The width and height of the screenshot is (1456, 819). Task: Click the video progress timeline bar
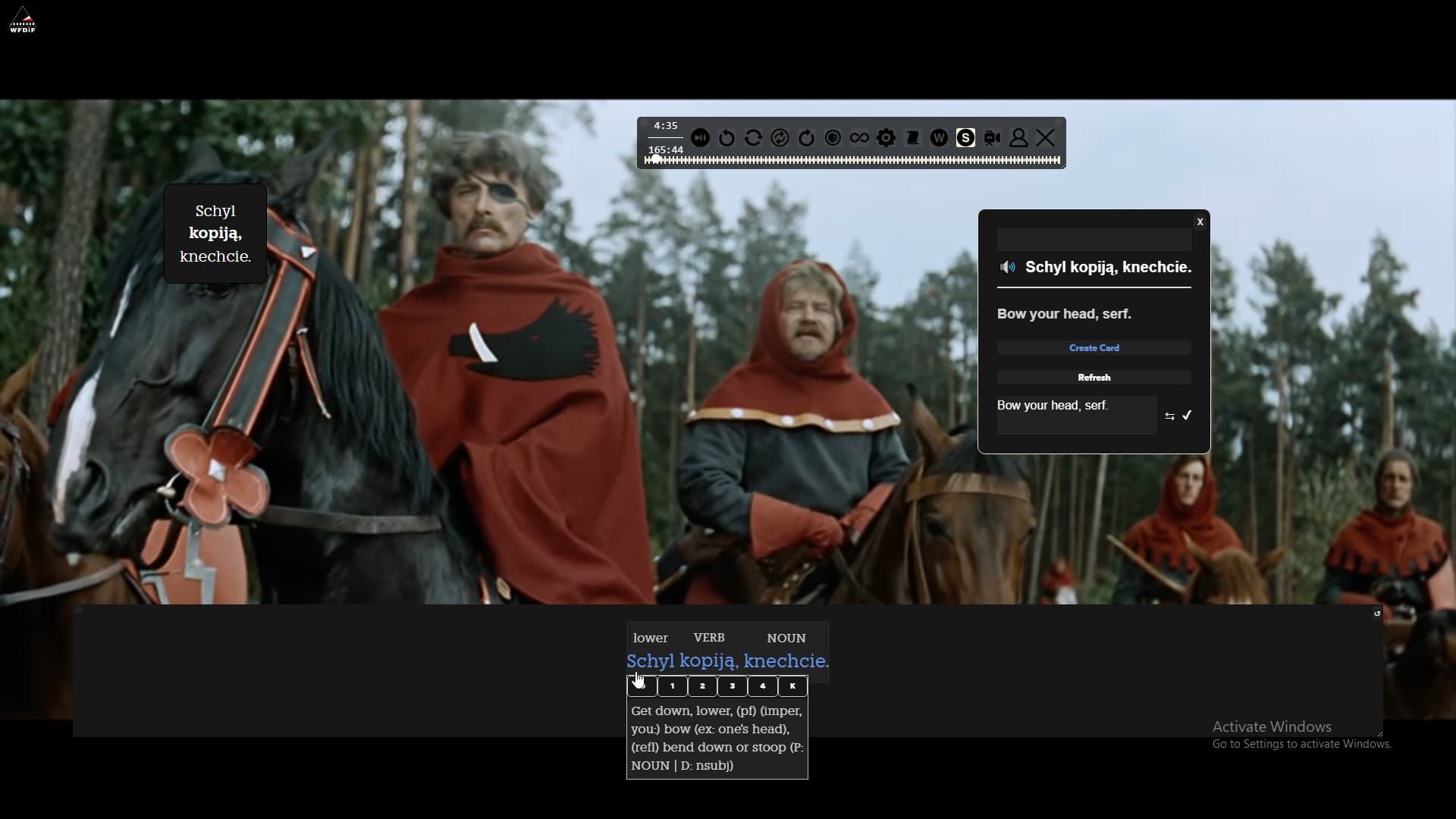coord(852,160)
